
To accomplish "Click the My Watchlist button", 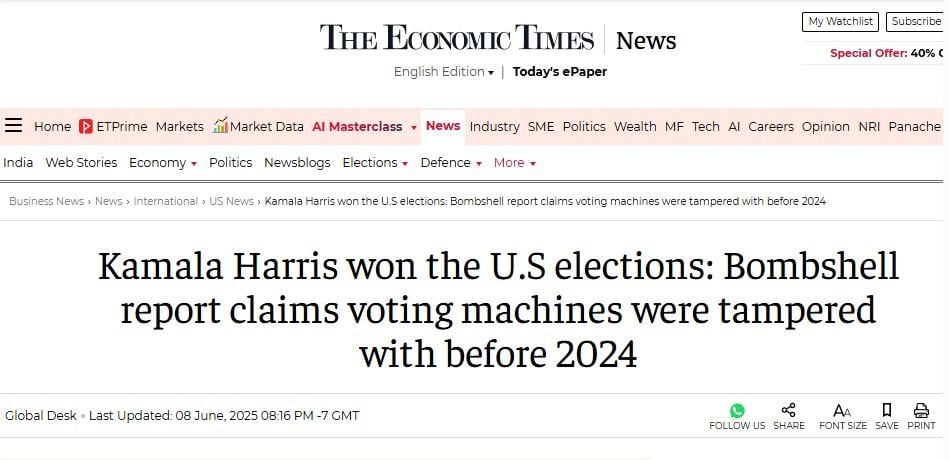I will 841,21.
